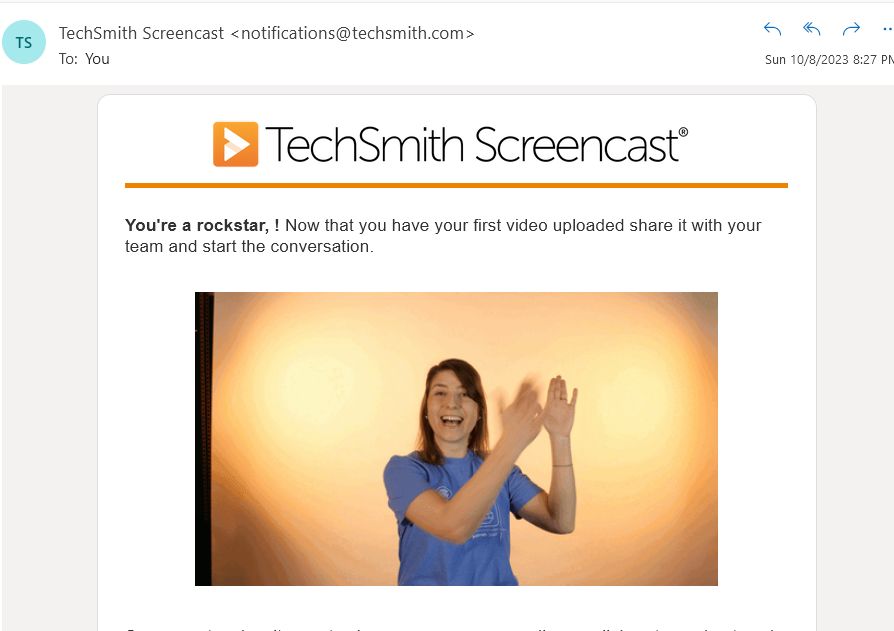The image size is (894, 631).
Task: Click the TechSmith Screencast sender display name
Action: (x=141, y=34)
